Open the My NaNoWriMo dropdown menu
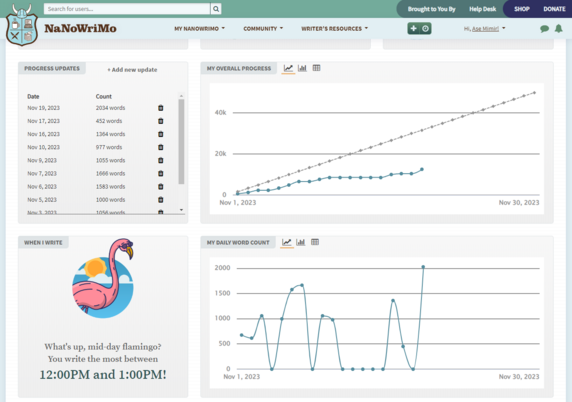Image resolution: width=572 pixels, height=402 pixels. 200,28
